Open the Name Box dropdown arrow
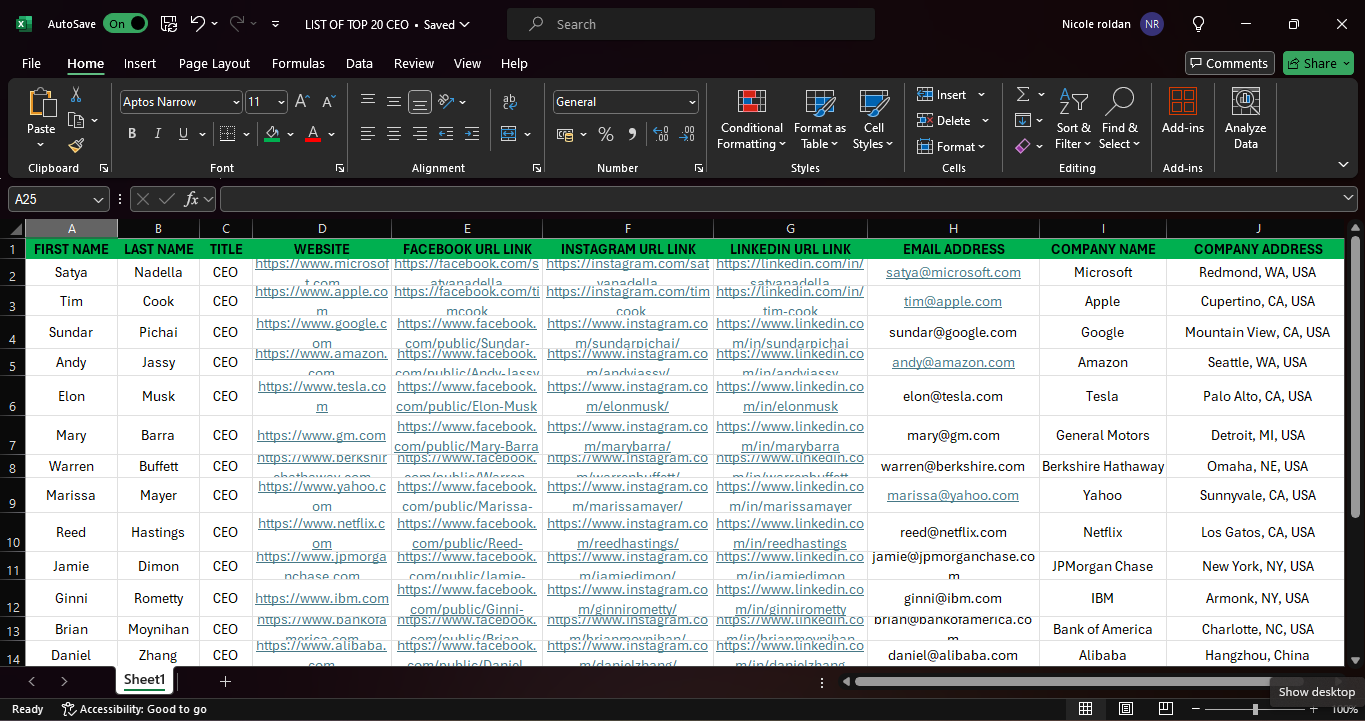This screenshot has width=1365, height=721. coord(98,199)
